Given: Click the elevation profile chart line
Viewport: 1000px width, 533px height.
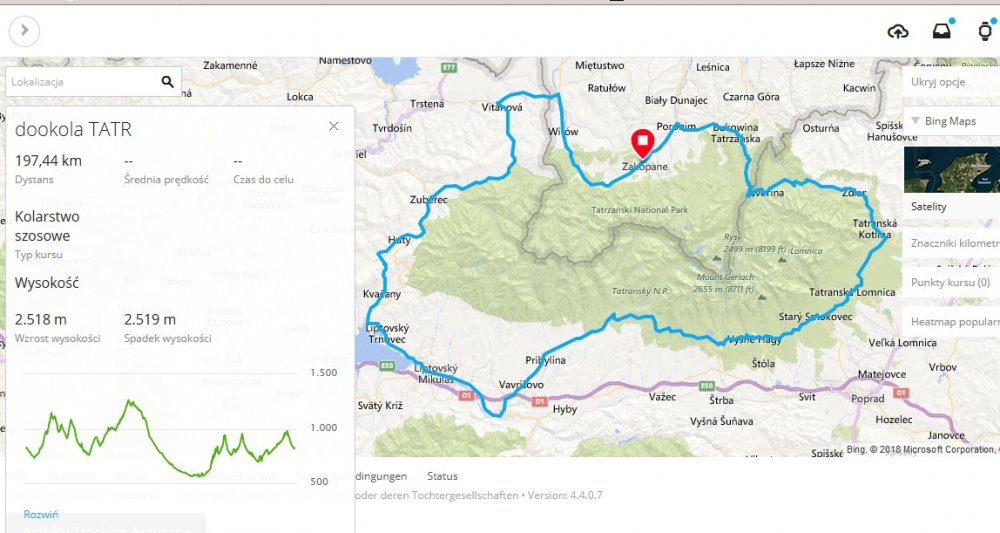Looking at the screenshot, I should [x=130, y=403].
